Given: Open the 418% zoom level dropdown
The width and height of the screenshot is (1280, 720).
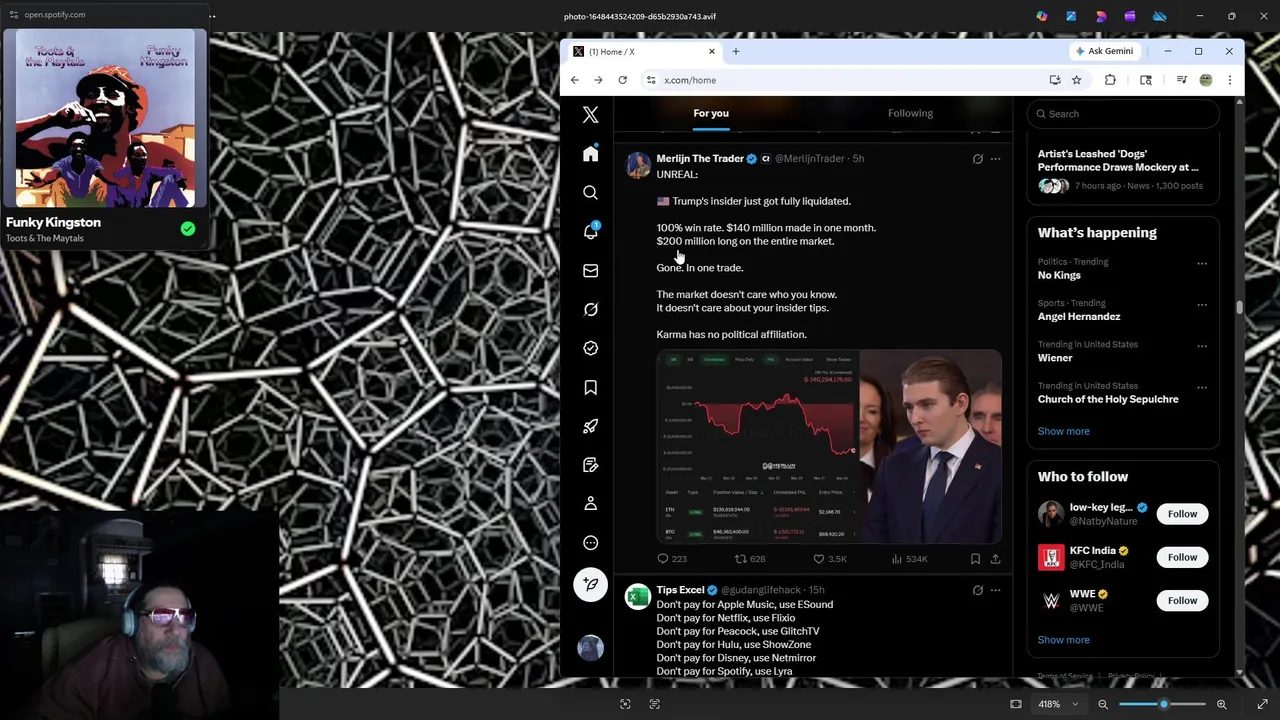Looking at the screenshot, I should (x=1058, y=704).
